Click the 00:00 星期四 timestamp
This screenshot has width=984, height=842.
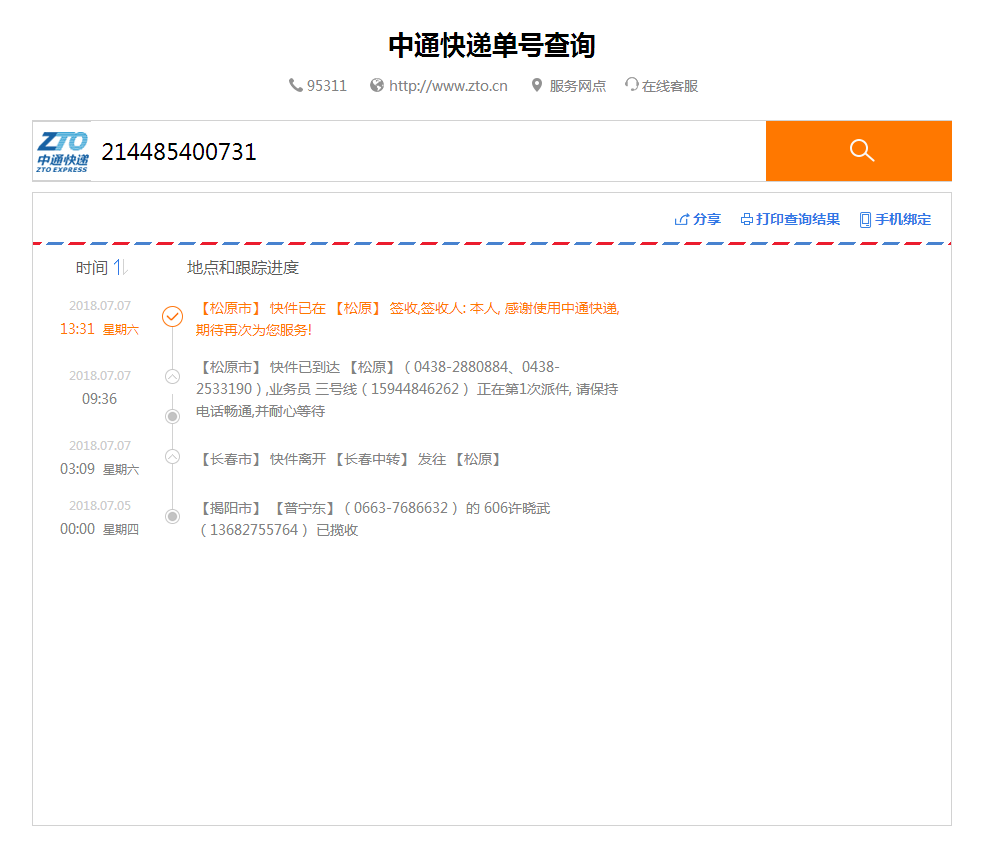click(99, 529)
